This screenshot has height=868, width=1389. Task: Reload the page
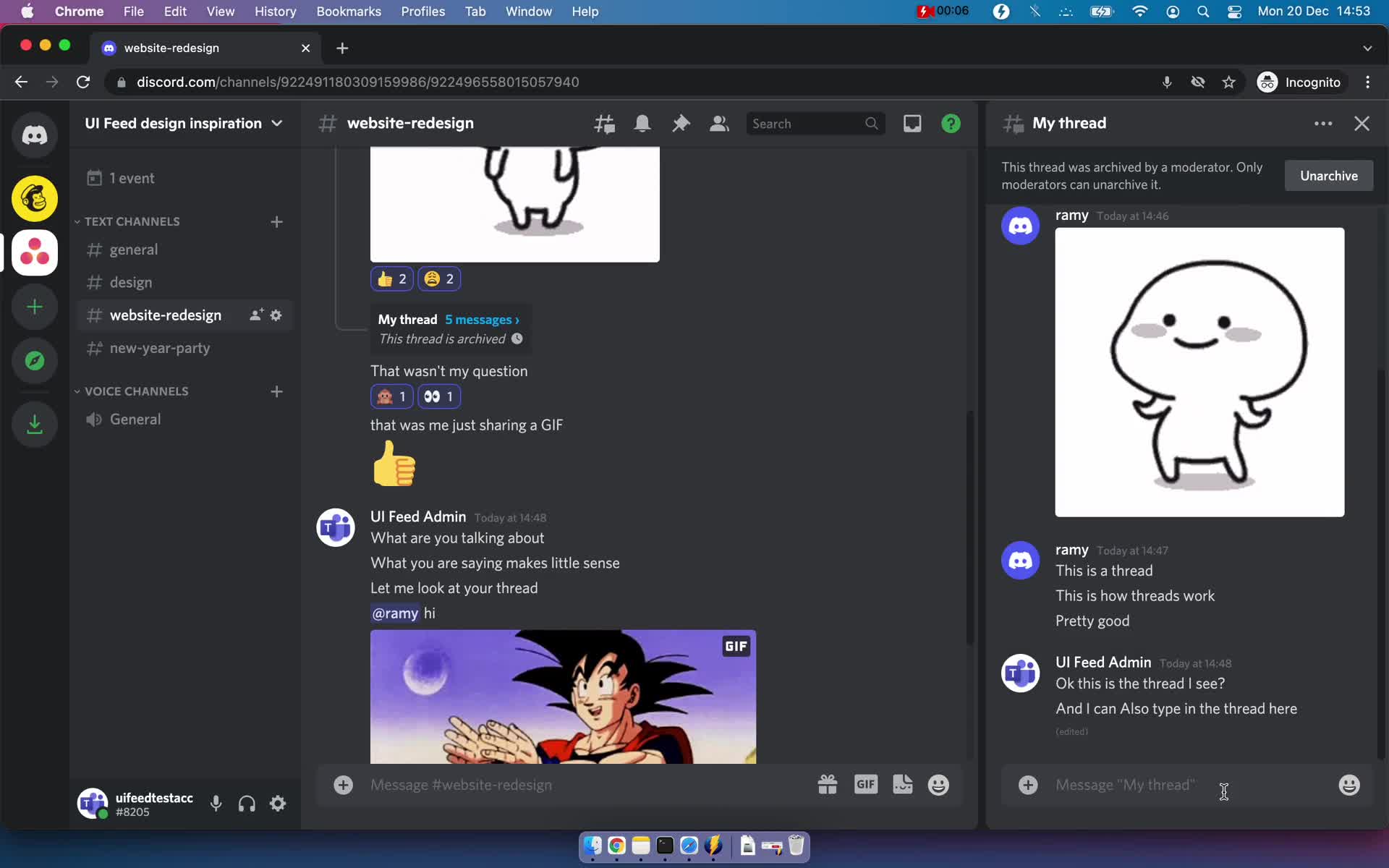pyautogui.click(x=83, y=82)
